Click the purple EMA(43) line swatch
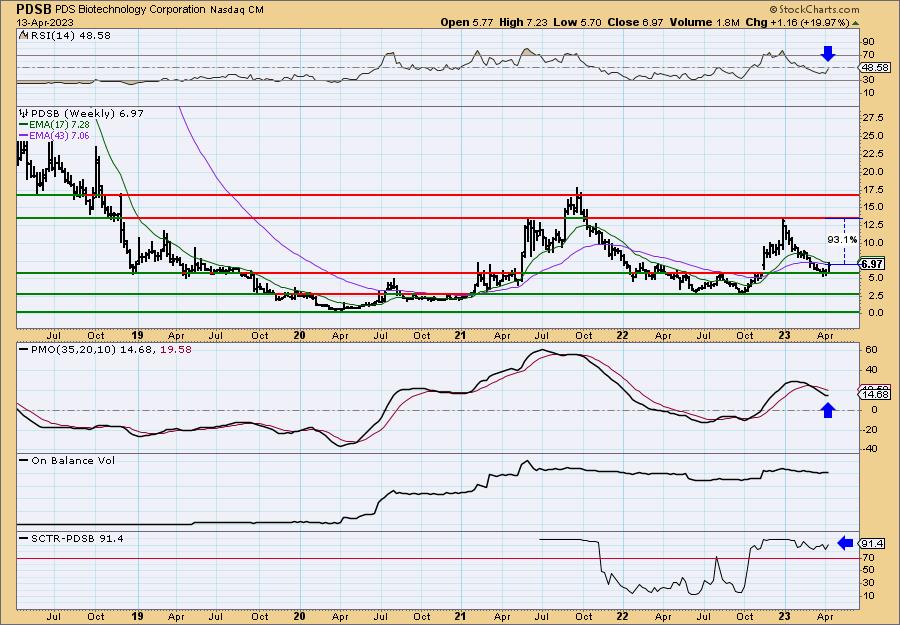Screen dimensions: 900x625 coord(24,135)
